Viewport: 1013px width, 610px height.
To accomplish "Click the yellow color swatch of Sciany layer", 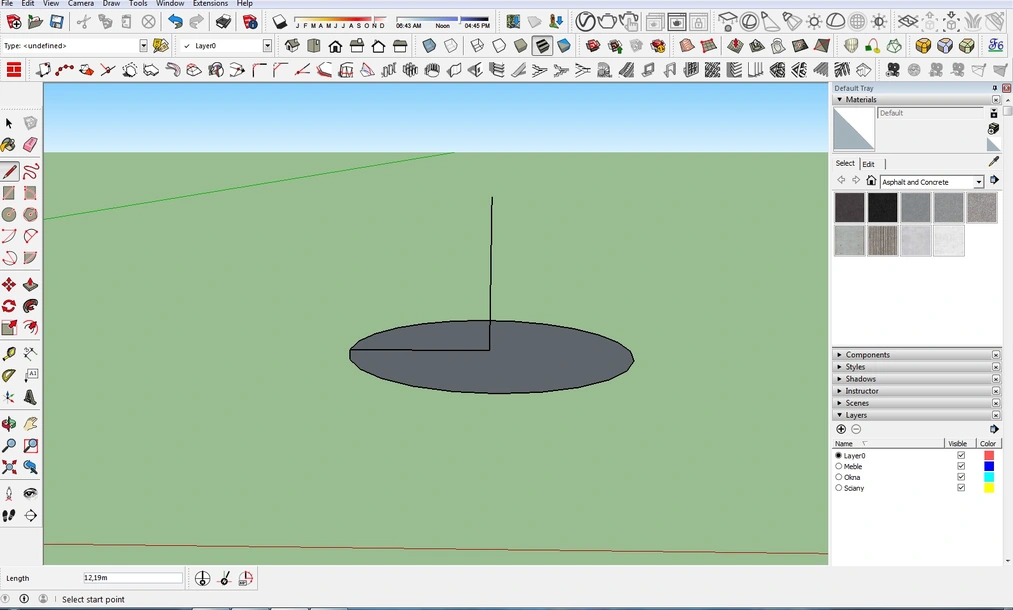I will click(988, 488).
